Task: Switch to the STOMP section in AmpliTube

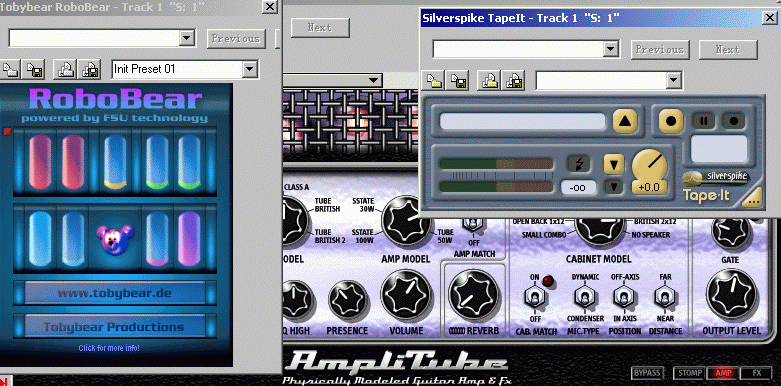Action: [689, 373]
